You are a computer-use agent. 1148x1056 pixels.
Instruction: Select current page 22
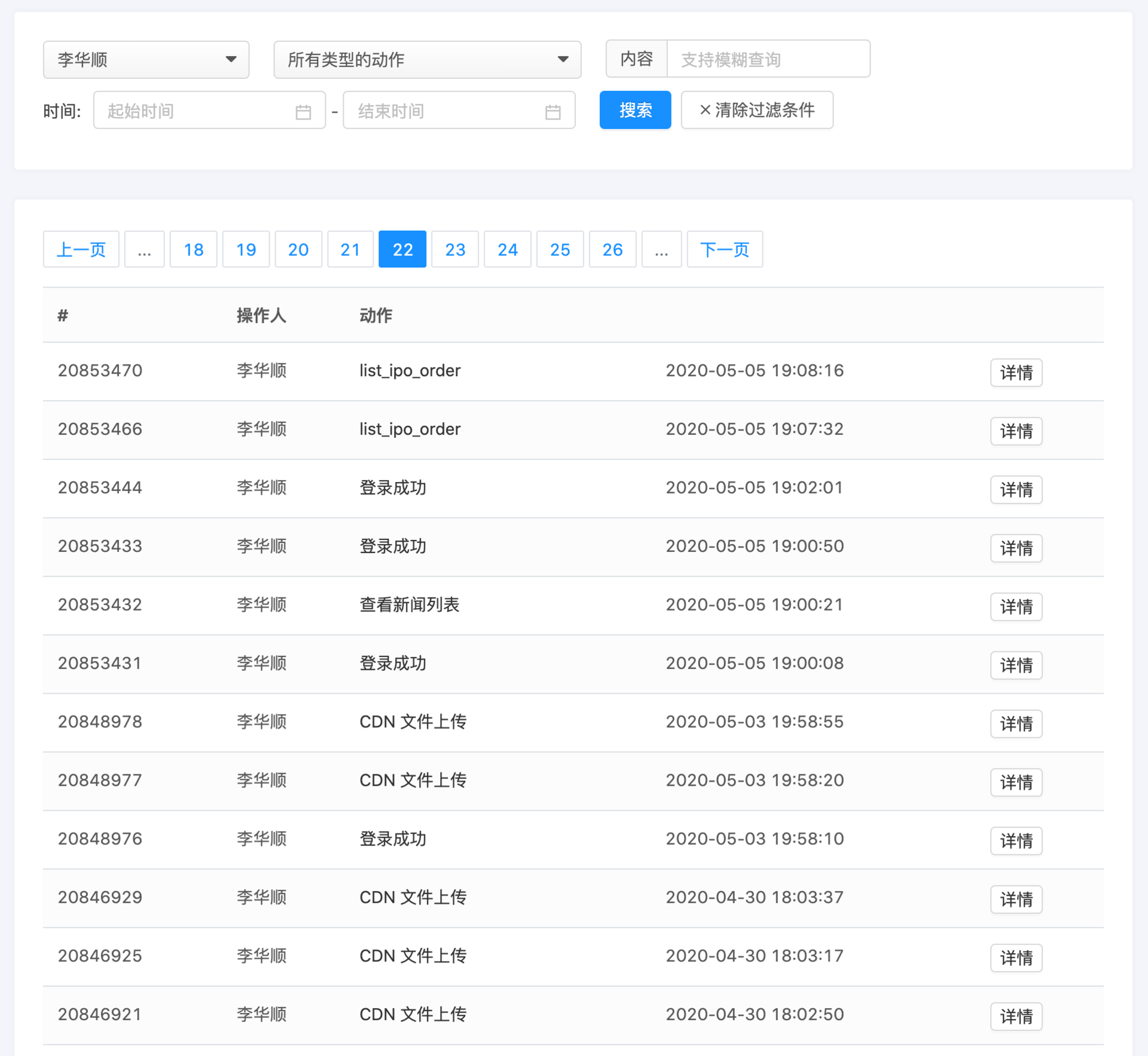(x=402, y=249)
